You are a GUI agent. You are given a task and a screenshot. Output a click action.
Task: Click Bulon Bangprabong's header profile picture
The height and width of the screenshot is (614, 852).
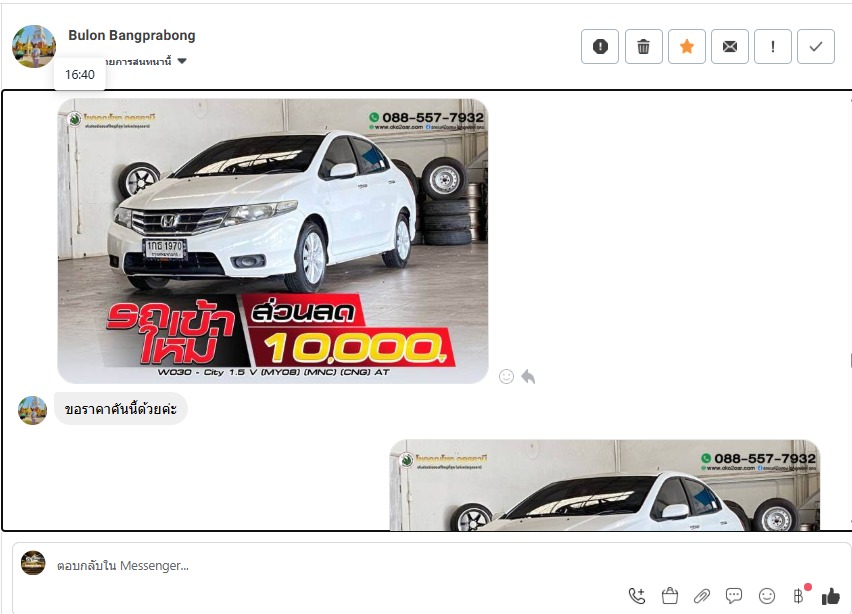tap(34, 46)
